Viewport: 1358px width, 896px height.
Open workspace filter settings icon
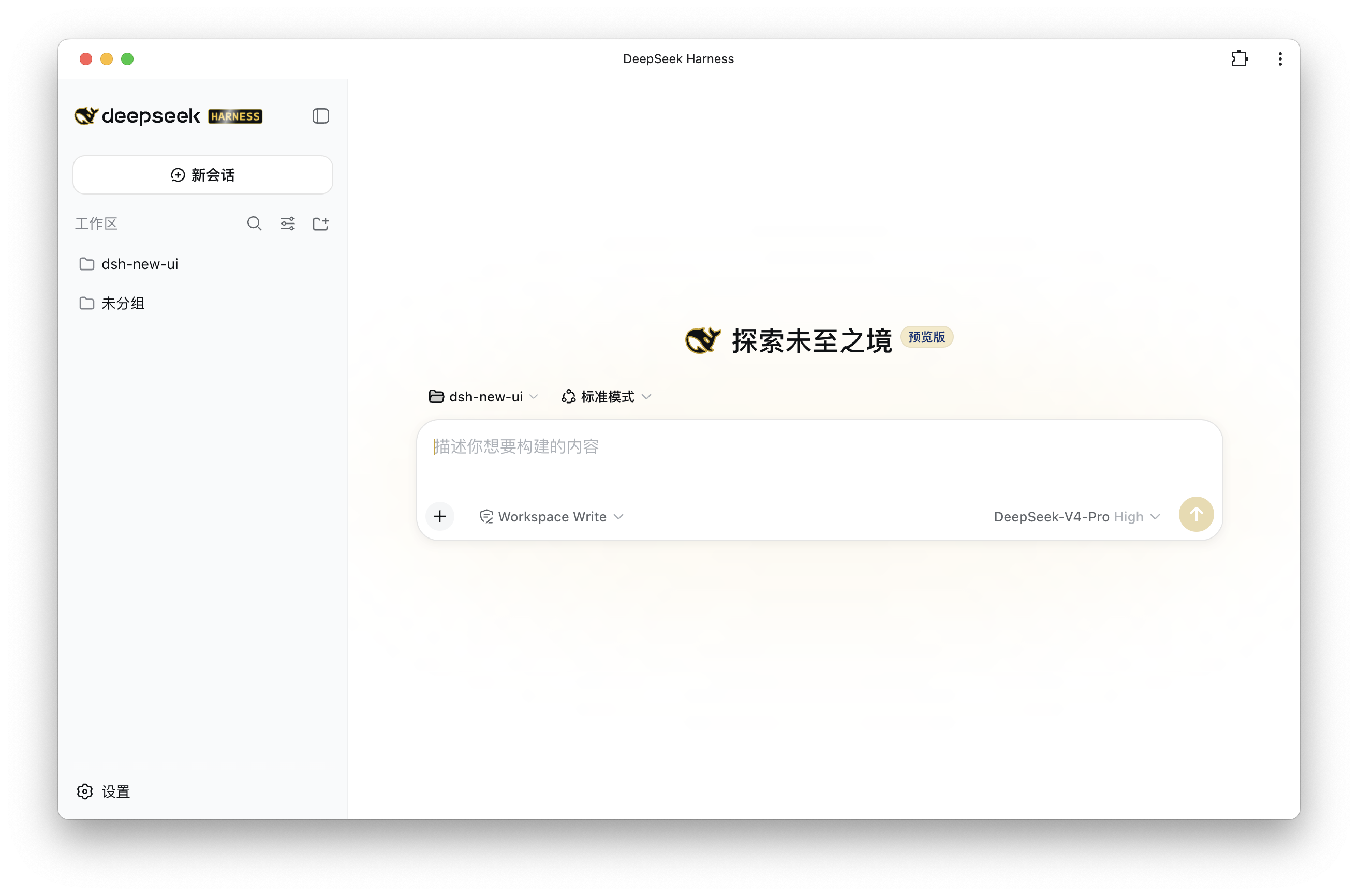pos(288,223)
